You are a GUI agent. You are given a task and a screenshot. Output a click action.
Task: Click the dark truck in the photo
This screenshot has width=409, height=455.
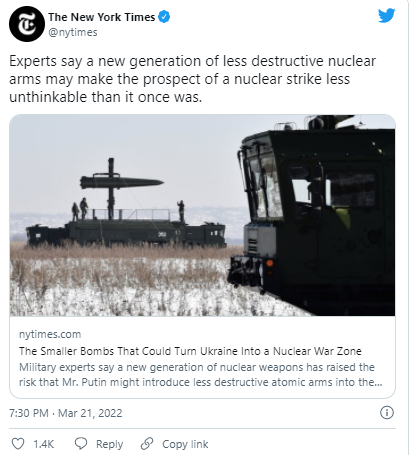pos(312,217)
